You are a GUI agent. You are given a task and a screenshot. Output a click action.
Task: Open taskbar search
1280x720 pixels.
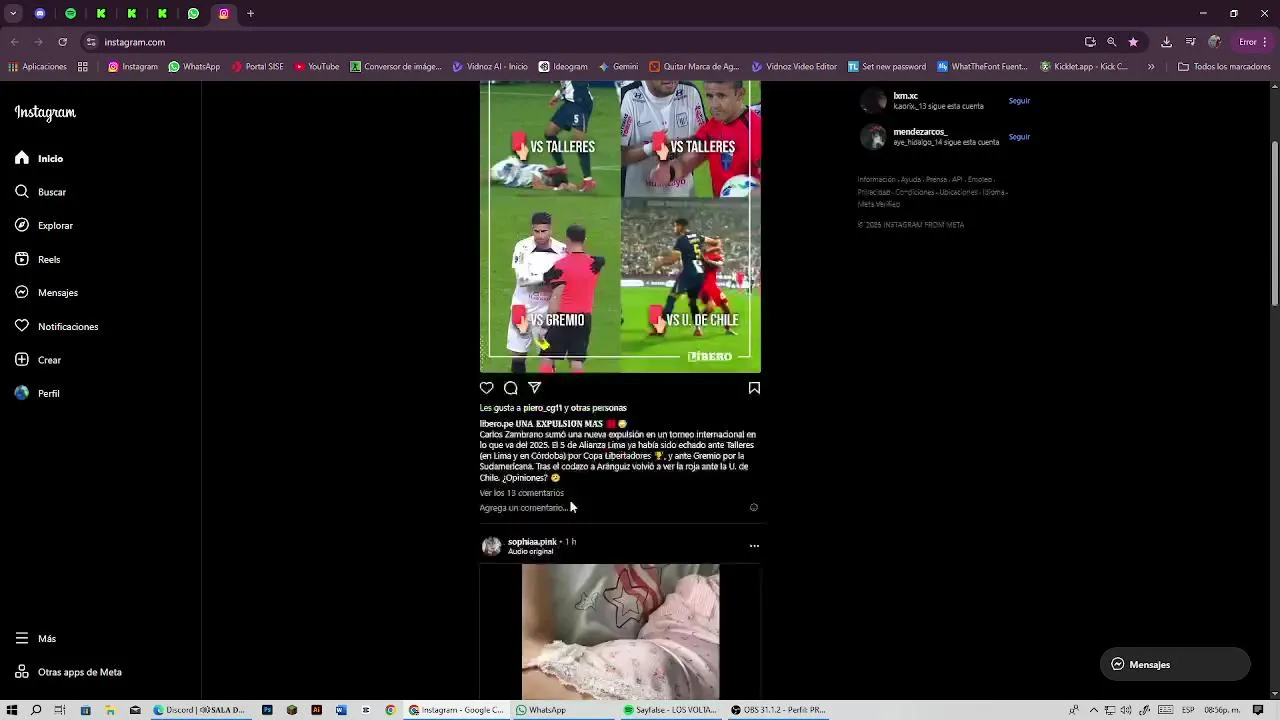click(x=36, y=710)
